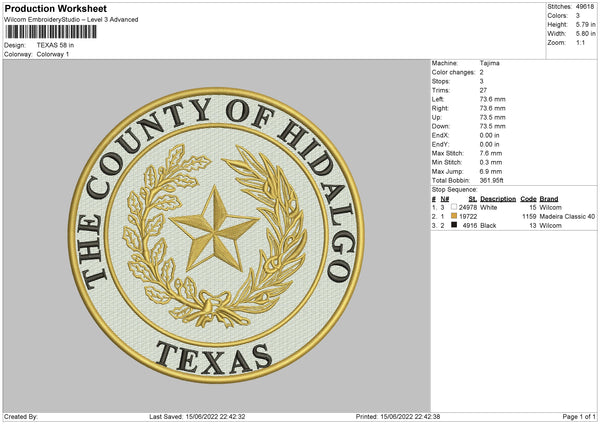Click the 'Black' description in stop sequence

tap(488, 225)
